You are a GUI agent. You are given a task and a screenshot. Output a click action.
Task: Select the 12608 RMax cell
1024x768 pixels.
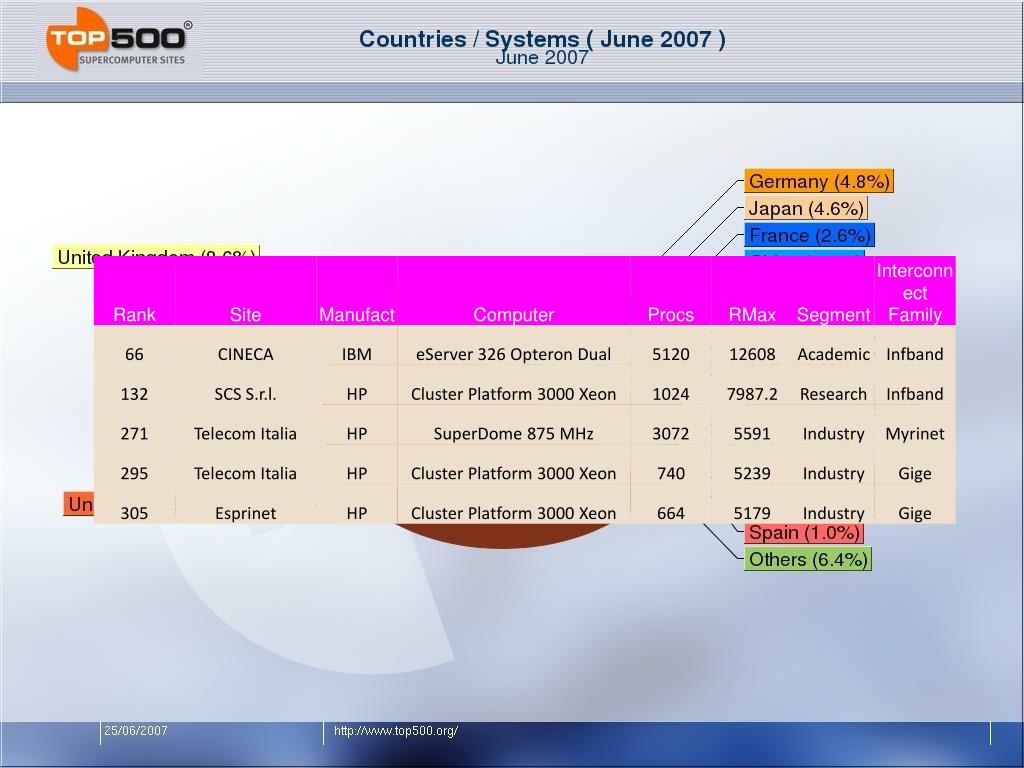(752, 354)
